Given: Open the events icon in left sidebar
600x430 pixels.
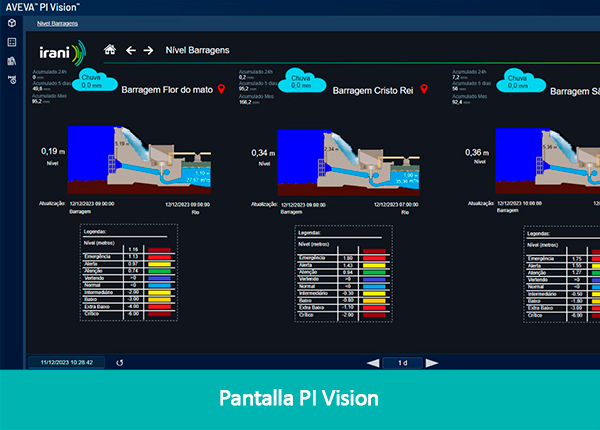Looking at the screenshot, I should click(12, 79).
